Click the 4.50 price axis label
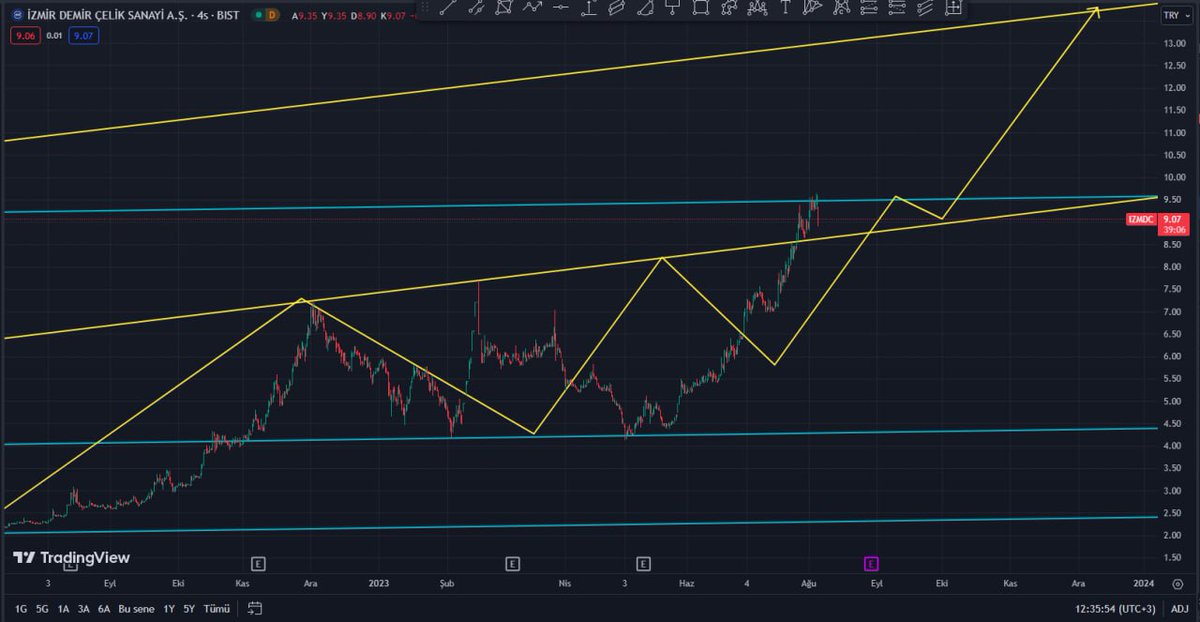This screenshot has width=1200, height=622. (x=1174, y=423)
